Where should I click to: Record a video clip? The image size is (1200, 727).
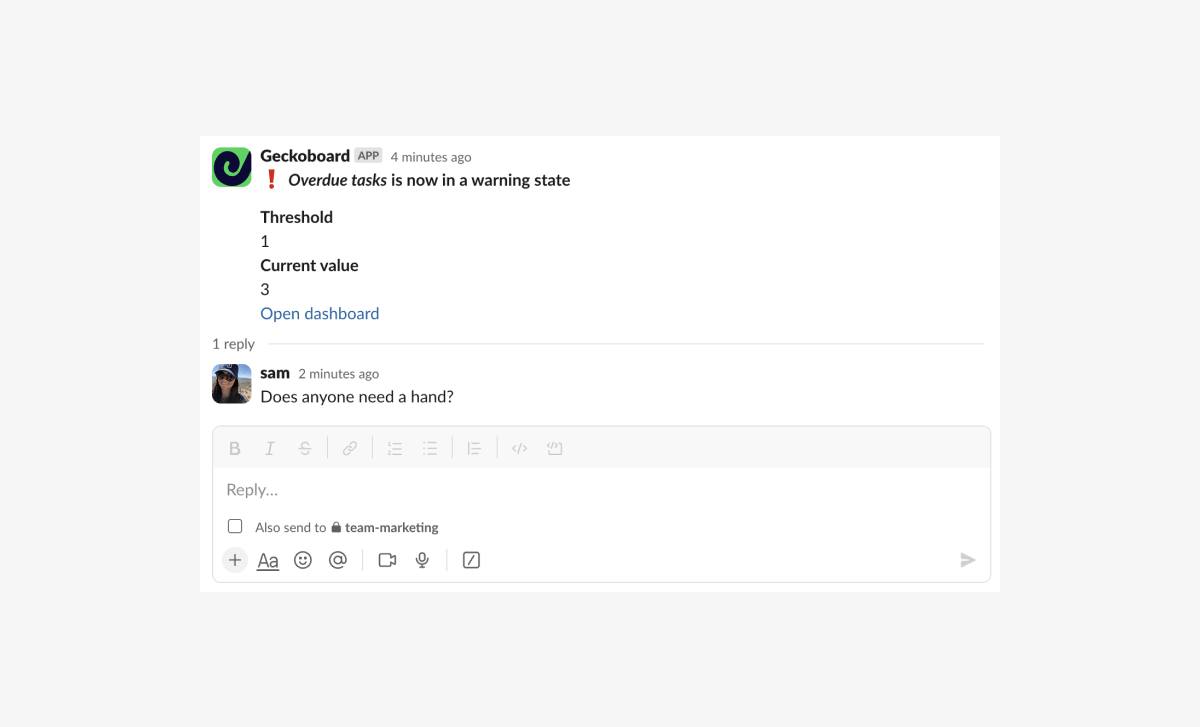[388, 560]
